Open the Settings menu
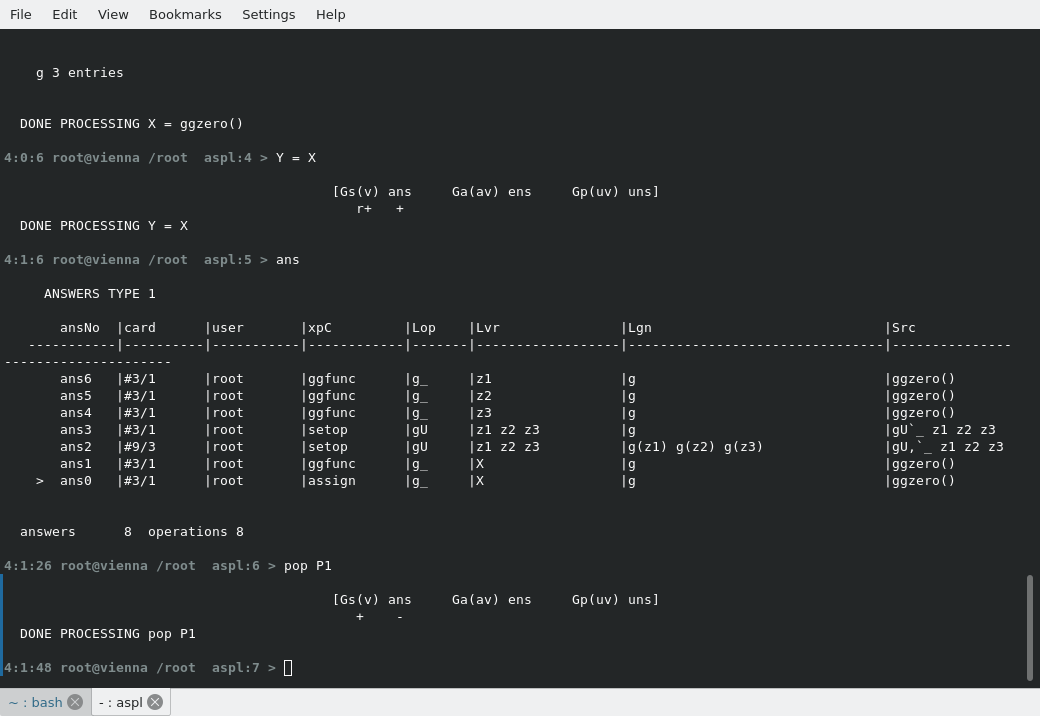 (268, 14)
